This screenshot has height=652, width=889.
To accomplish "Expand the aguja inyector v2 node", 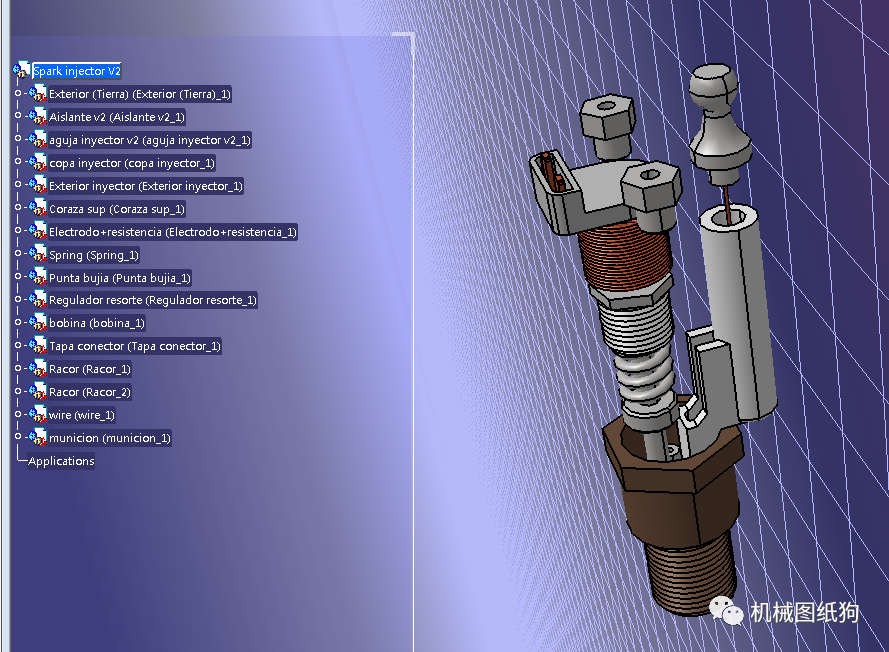I will pos(18,138).
